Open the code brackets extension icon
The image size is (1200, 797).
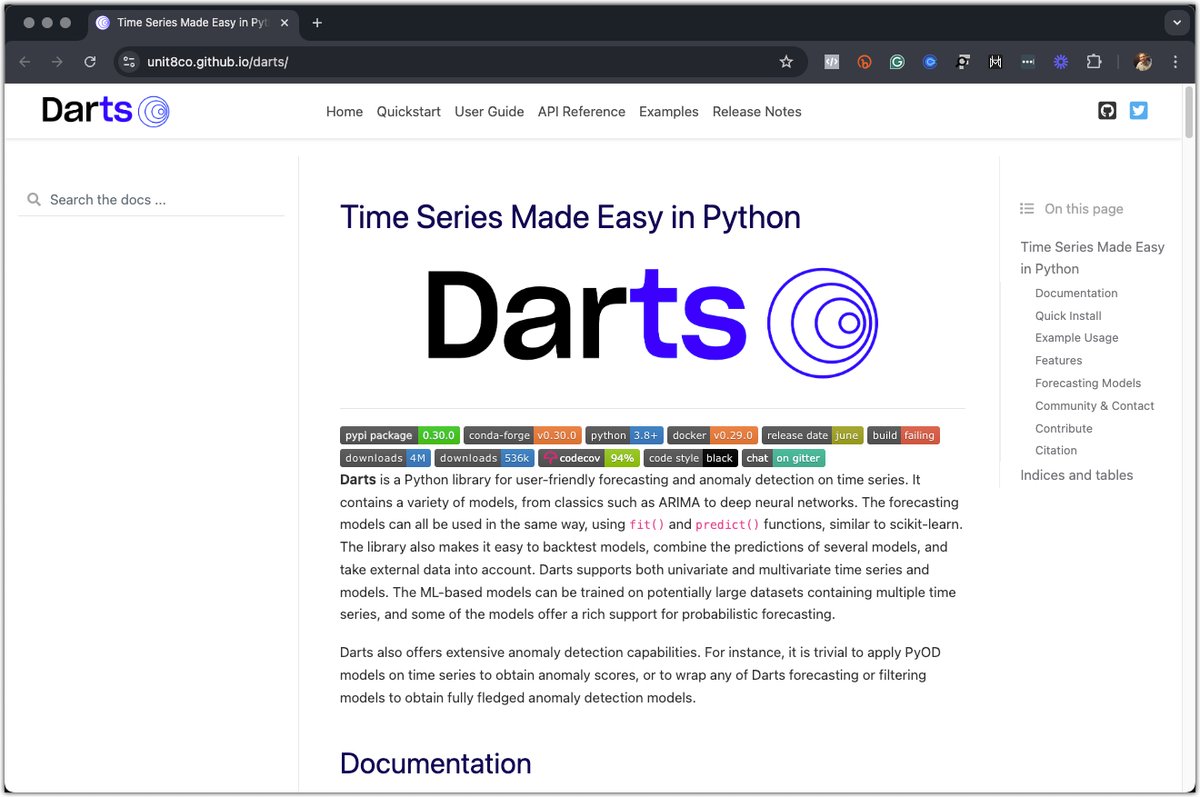tap(831, 62)
